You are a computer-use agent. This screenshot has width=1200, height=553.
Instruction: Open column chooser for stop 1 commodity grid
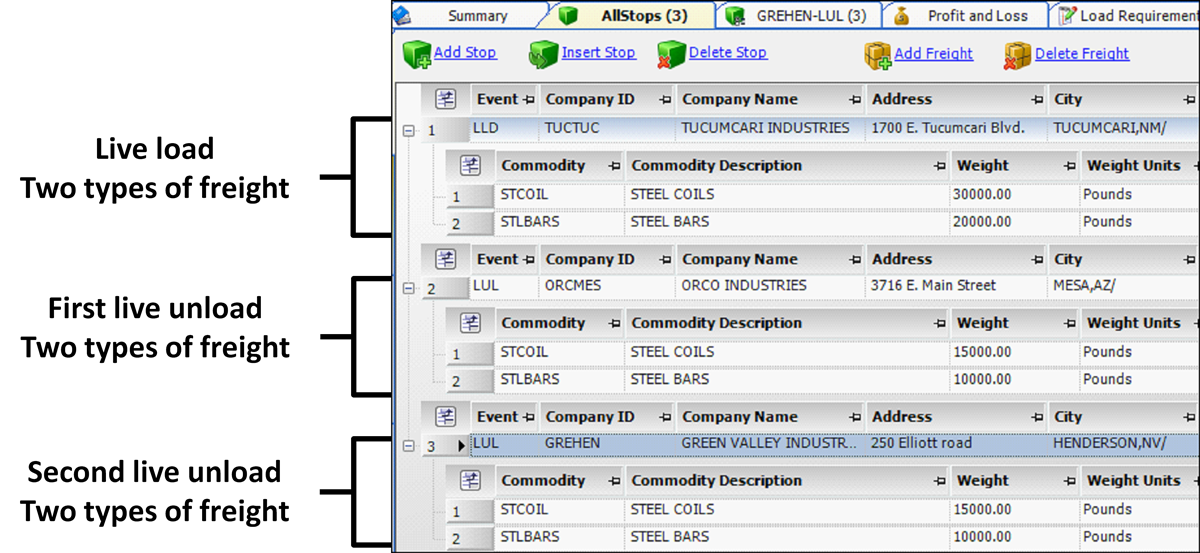pos(472,165)
